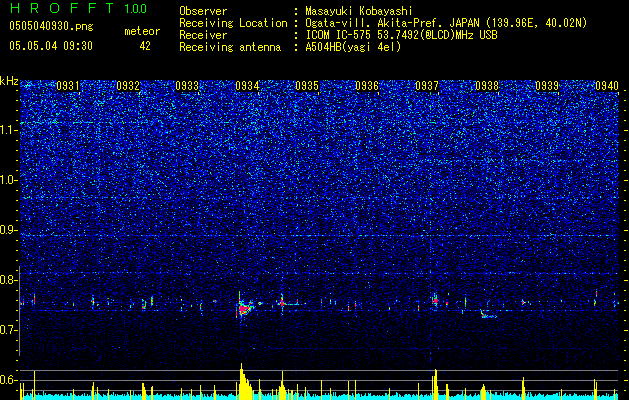Image resolution: width=629 pixels, height=400 pixels.
Task: Click the 0934 time marker
Action: pyautogui.click(x=247, y=86)
